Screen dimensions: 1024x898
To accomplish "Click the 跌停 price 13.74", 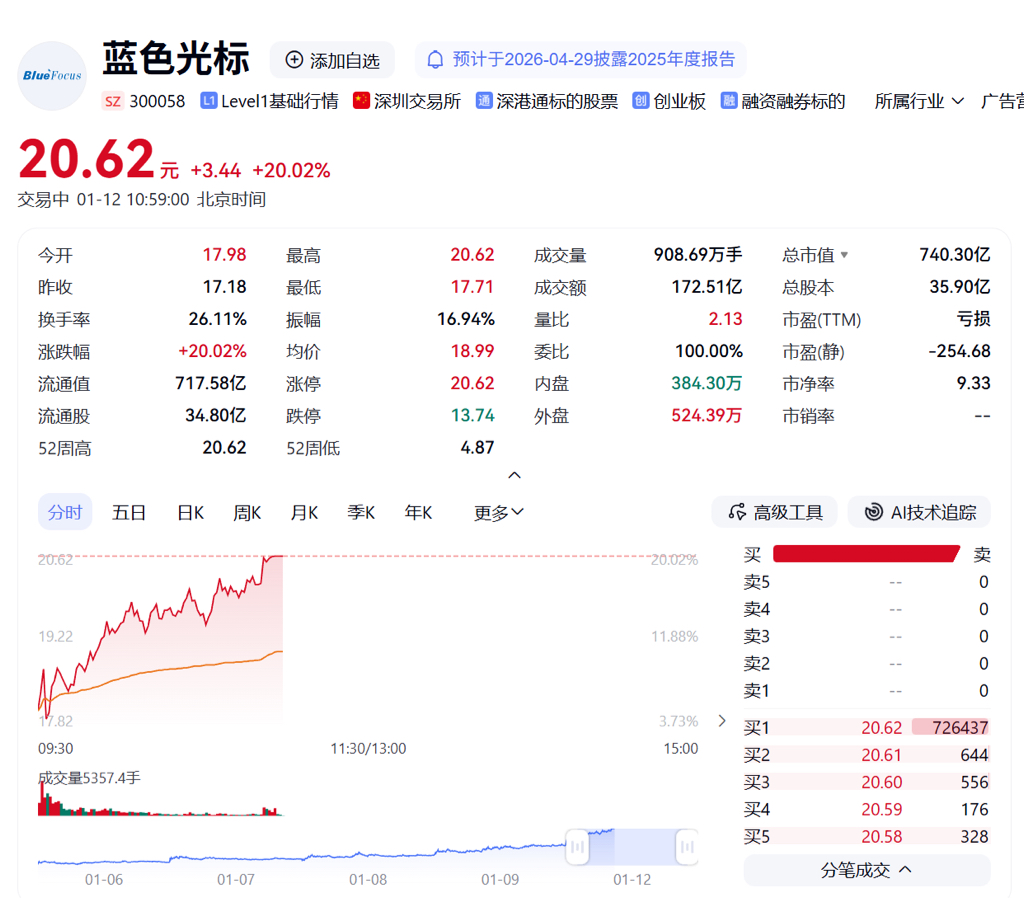I will coord(473,415).
